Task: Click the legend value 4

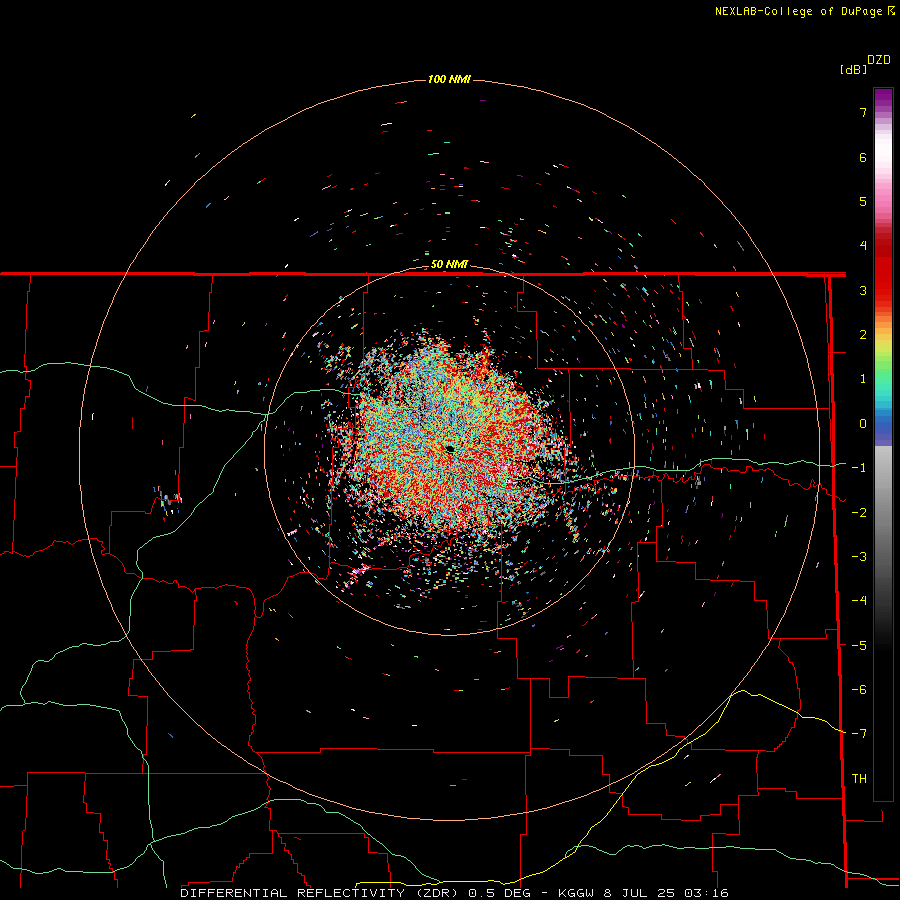Action: point(863,246)
